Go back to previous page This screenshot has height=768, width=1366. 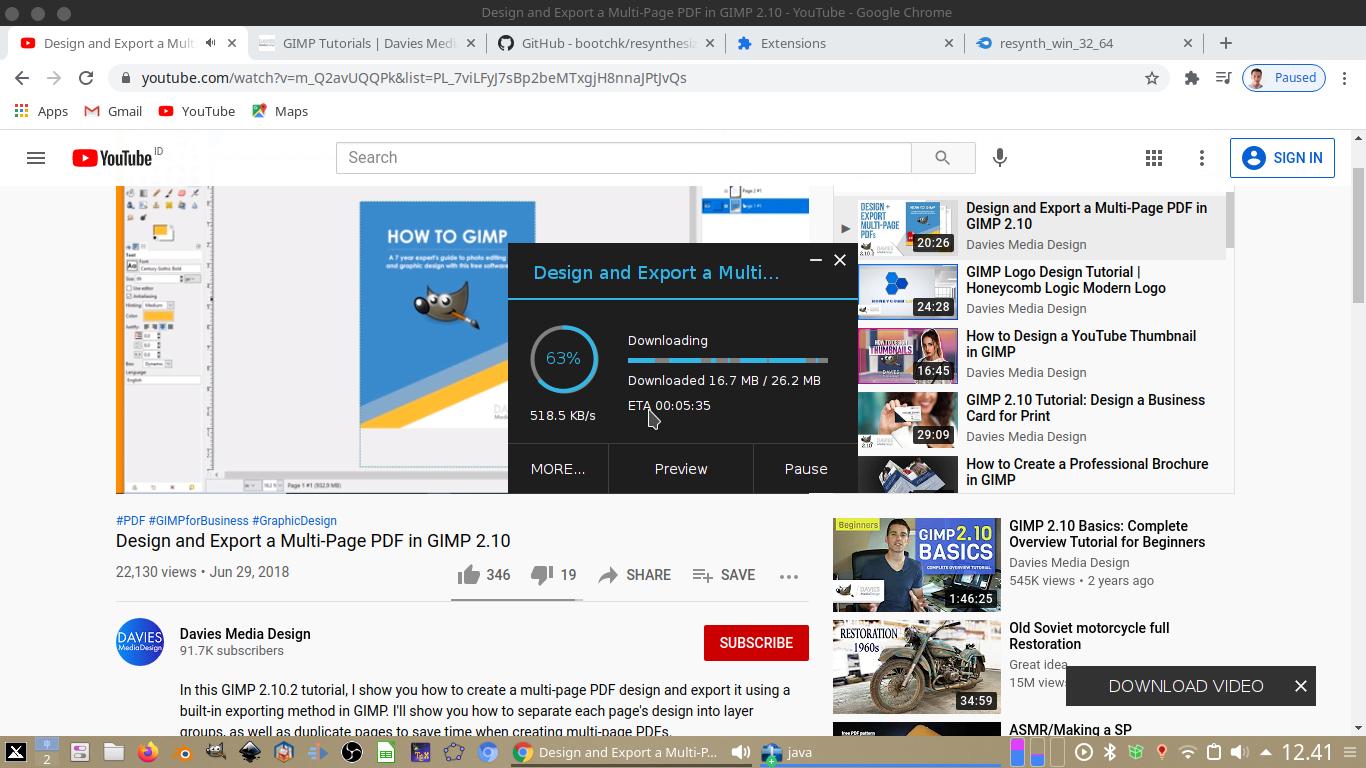22,78
